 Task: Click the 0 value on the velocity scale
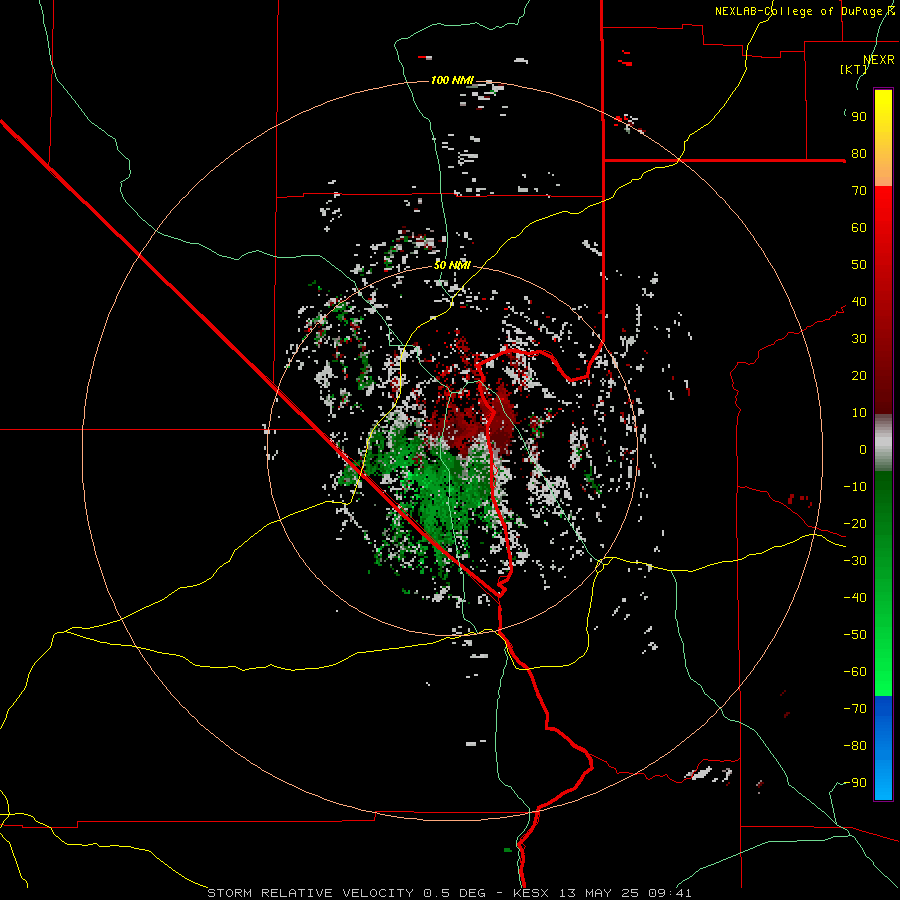(863, 450)
